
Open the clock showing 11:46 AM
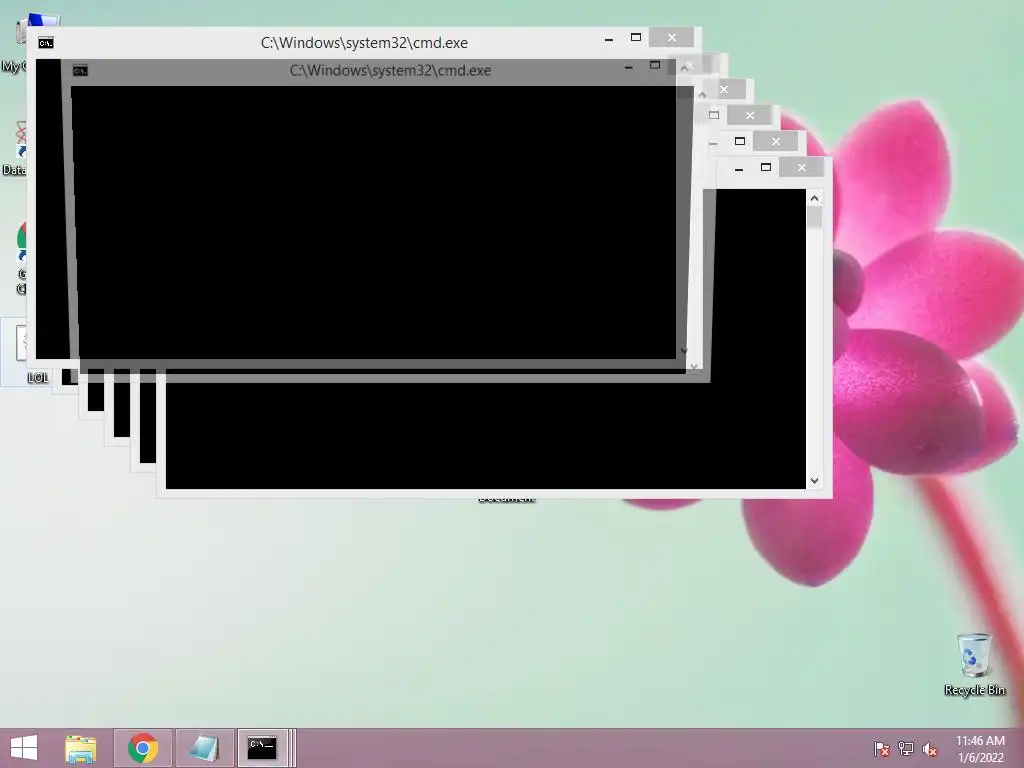click(980, 748)
